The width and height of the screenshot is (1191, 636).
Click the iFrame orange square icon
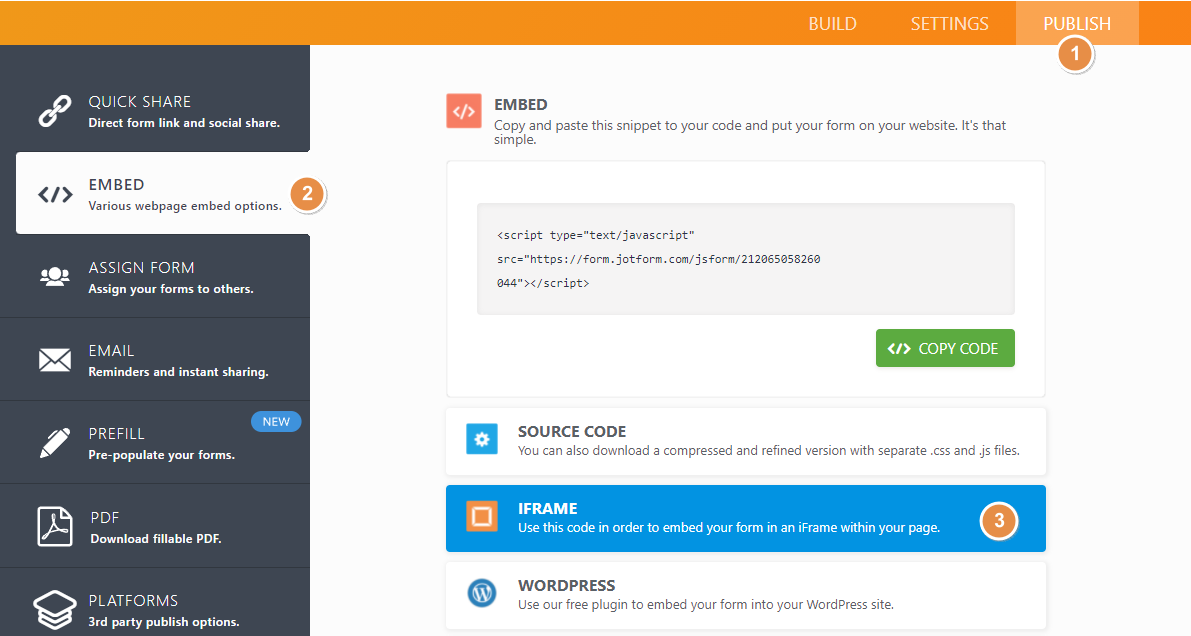point(482,517)
